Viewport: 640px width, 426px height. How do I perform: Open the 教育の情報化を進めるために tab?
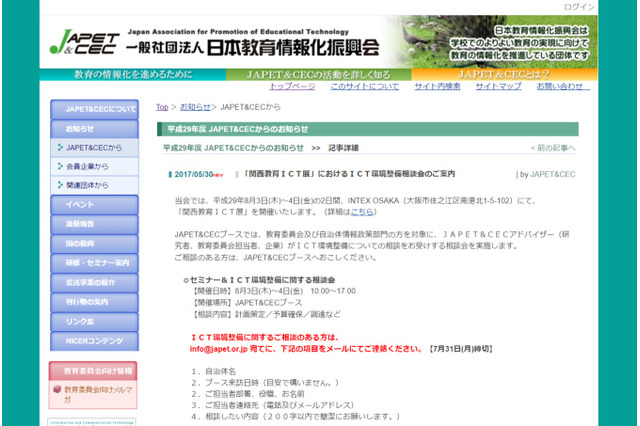pos(133,74)
